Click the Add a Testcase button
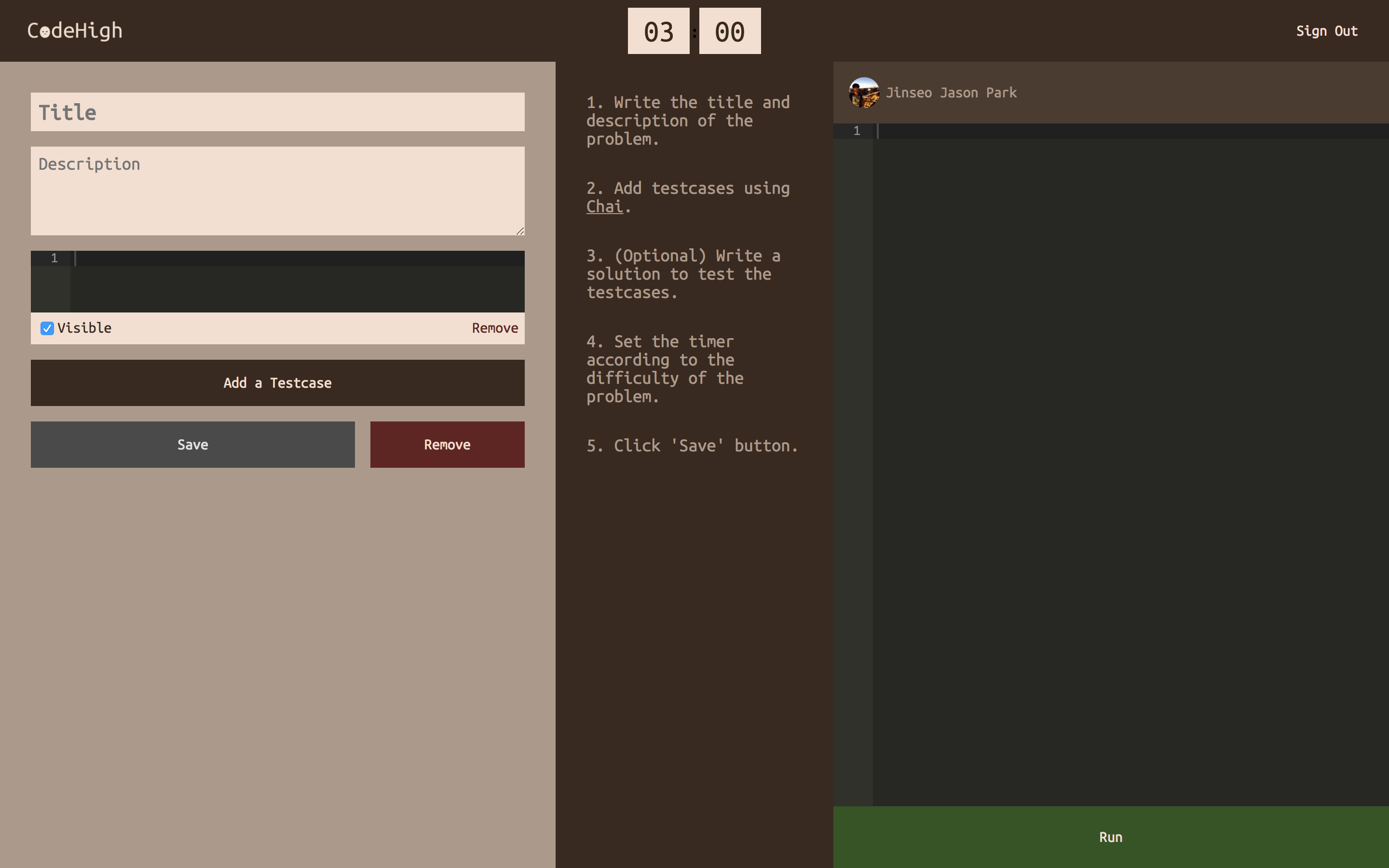 coord(277,383)
